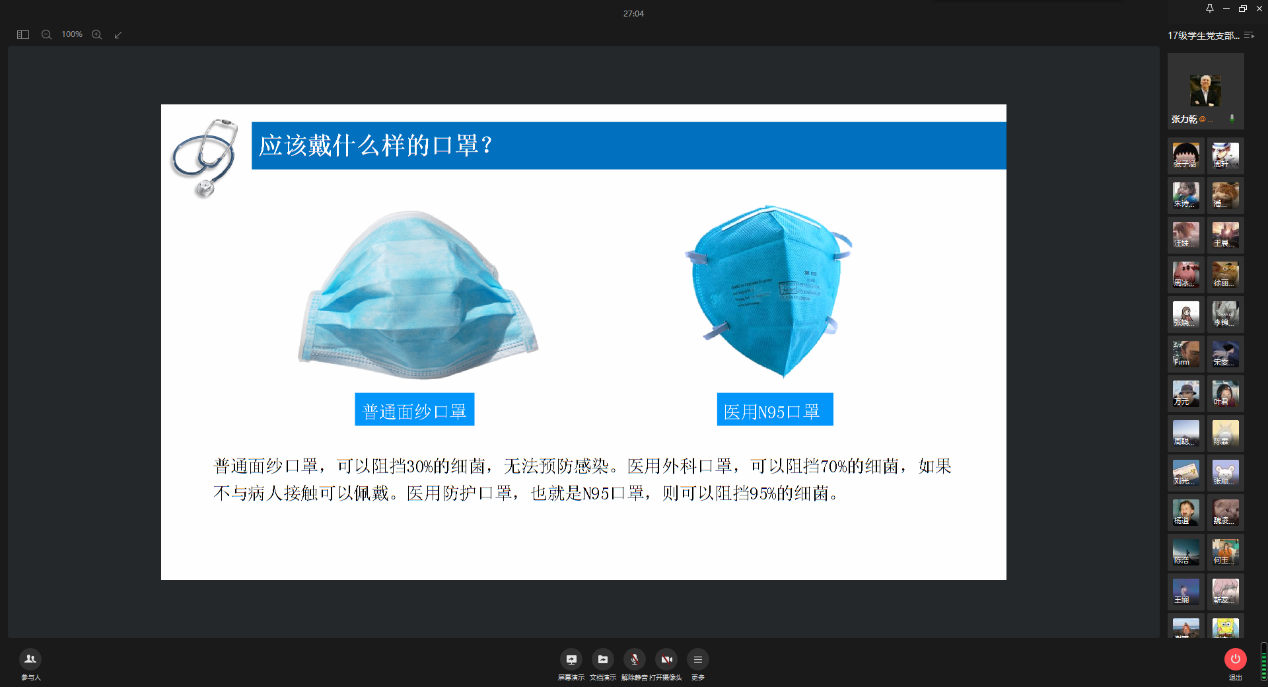The height and width of the screenshot is (687, 1268).
Task: Pin the window with the pin icon
Action: click(x=1210, y=8)
